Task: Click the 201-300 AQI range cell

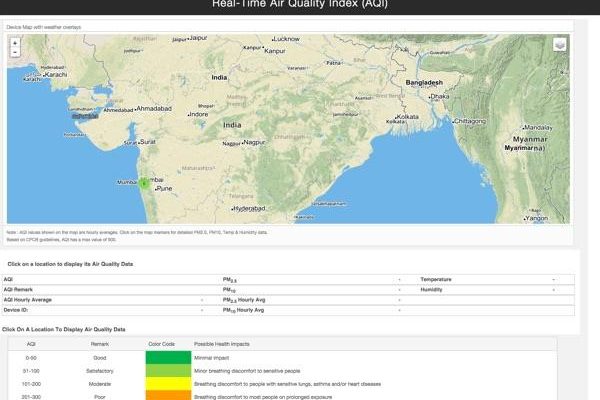Action: tap(31, 397)
